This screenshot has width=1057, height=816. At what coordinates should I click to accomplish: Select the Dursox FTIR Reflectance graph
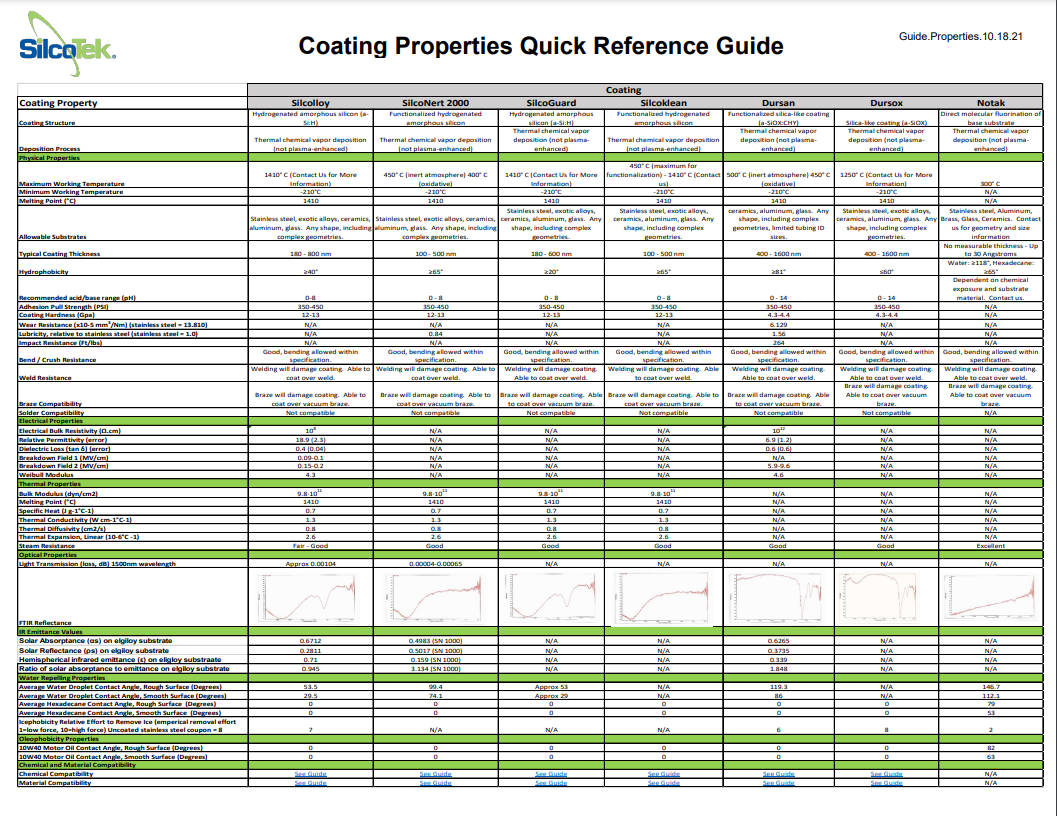tap(879, 598)
